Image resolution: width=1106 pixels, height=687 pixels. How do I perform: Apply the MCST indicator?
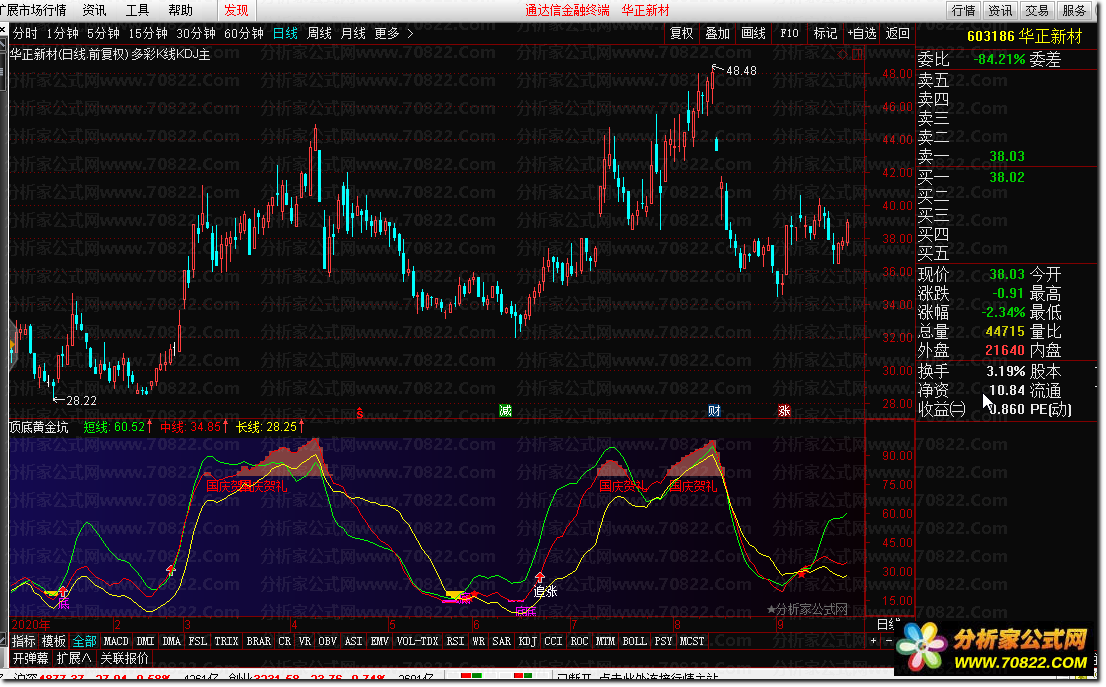click(x=691, y=640)
